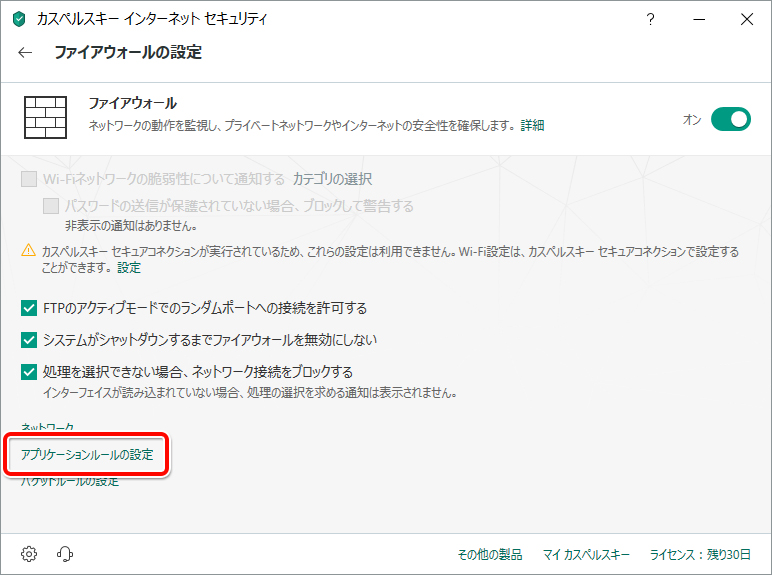Screen dimensions: 772x575
Task: Click the yellow warning triangle icon
Action: [29, 250]
